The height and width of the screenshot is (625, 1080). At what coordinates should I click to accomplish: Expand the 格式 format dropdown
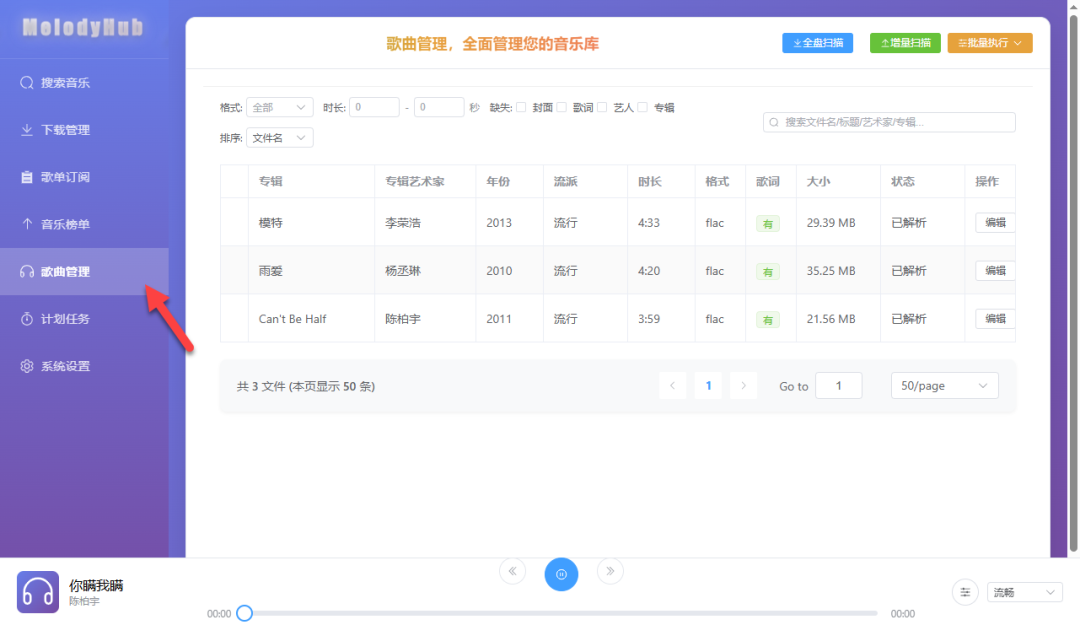[279, 107]
